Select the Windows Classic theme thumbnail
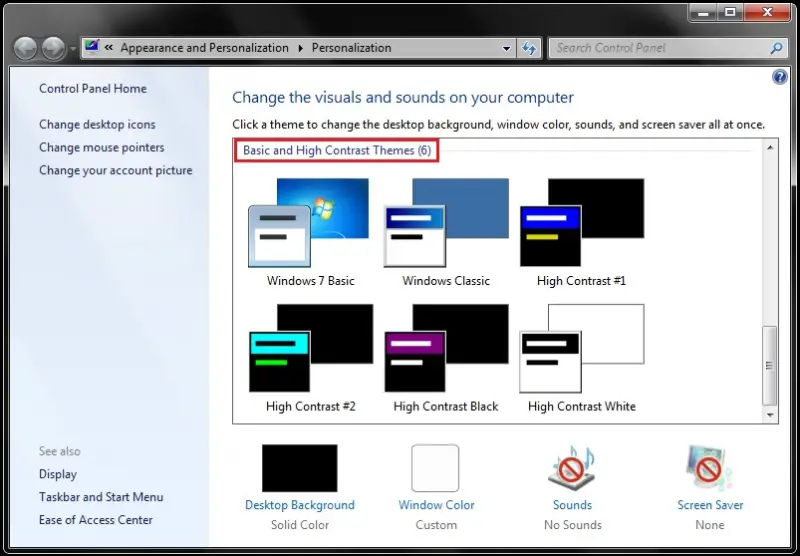The height and width of the screenshot is (556, 800). (446, 222)
